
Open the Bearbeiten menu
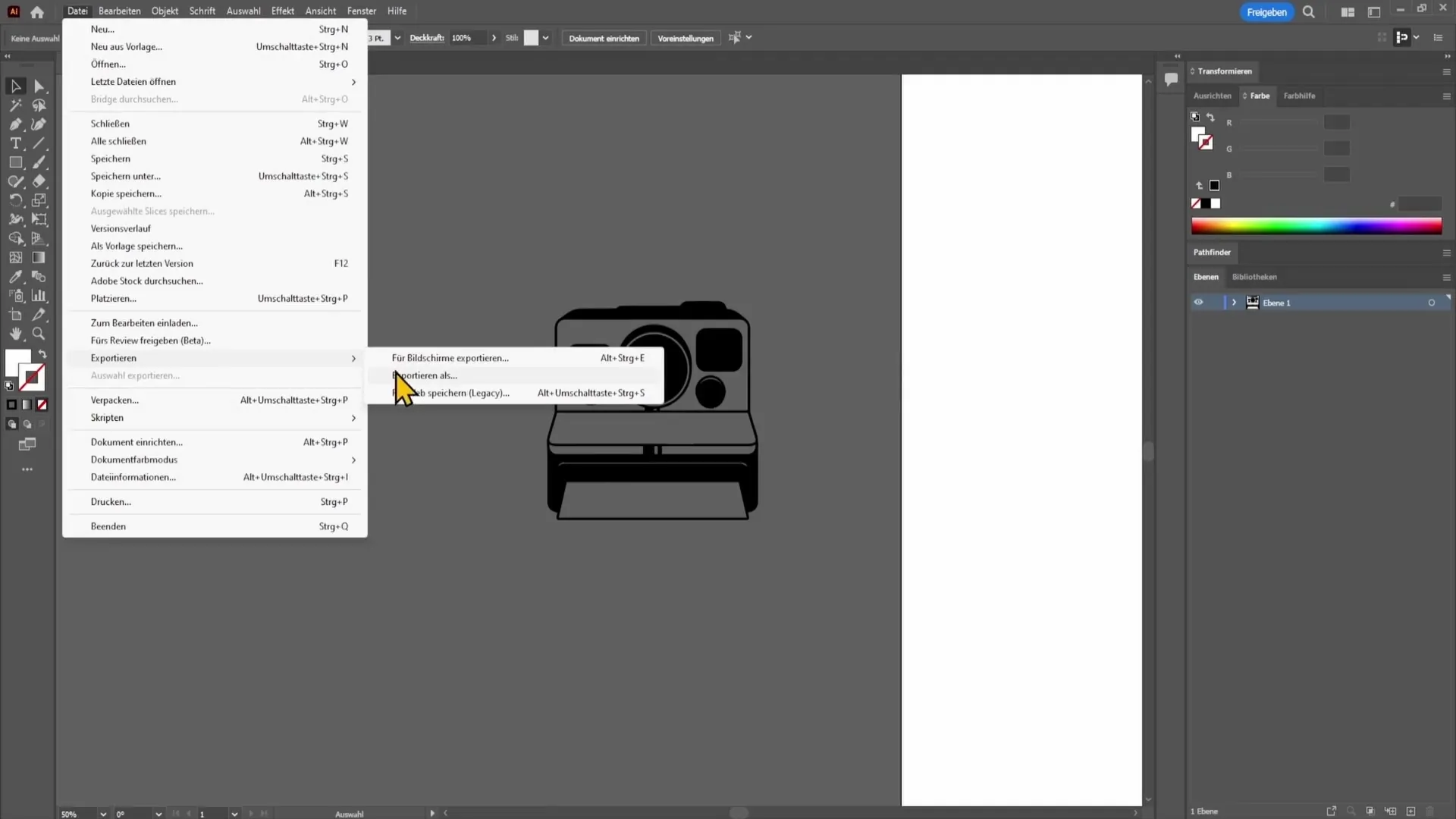click(x=119, y=11)
